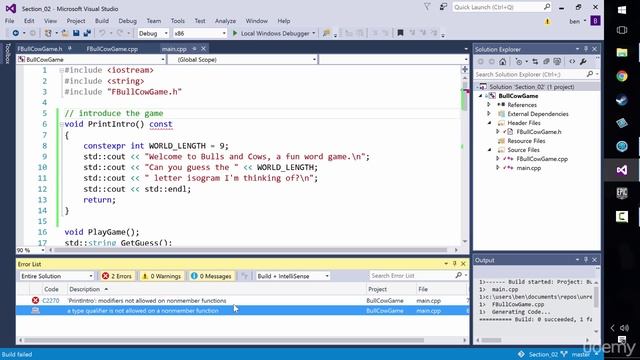Open Toolbox side tab
640x360 pixels.
7,53
